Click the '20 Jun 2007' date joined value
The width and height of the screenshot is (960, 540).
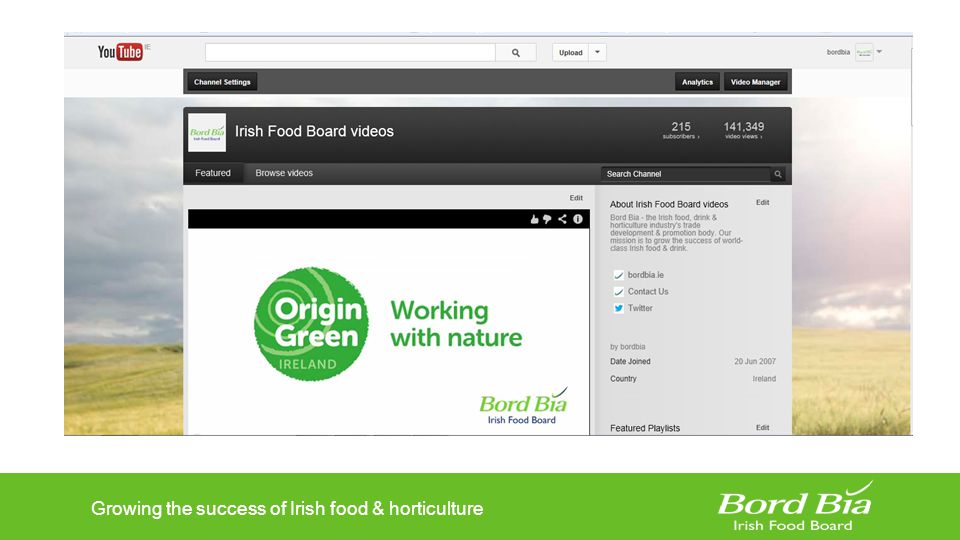click(755, 362)
